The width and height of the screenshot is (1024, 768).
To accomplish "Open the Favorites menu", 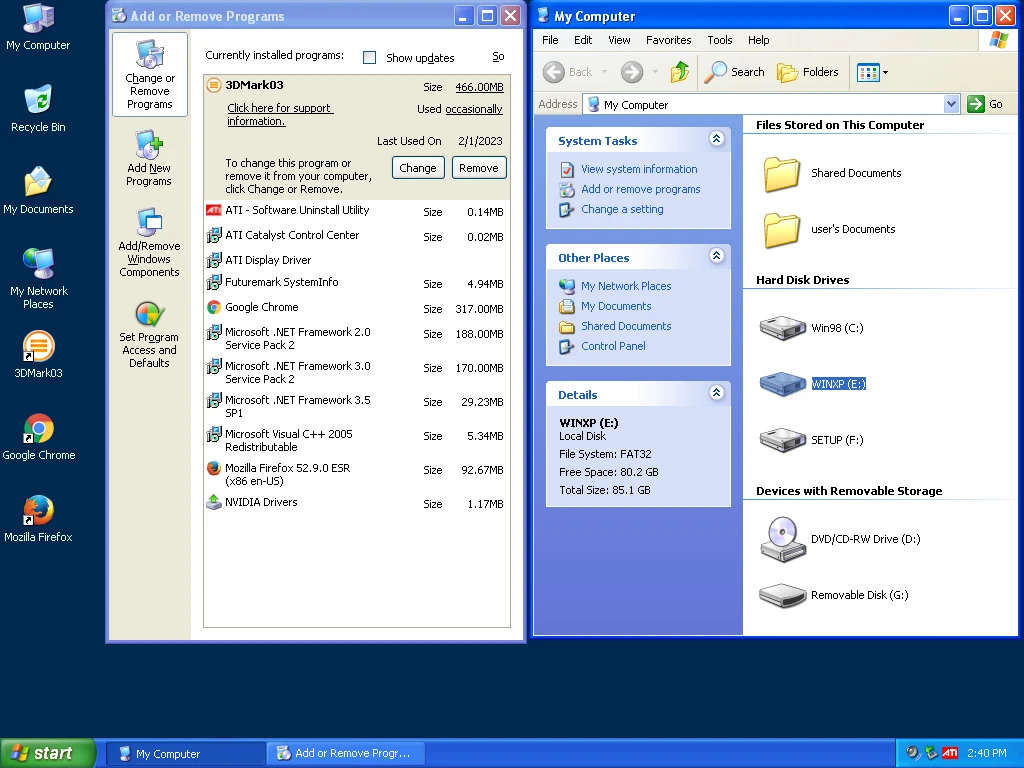I will pyautogui.click(x=668, y=40).
